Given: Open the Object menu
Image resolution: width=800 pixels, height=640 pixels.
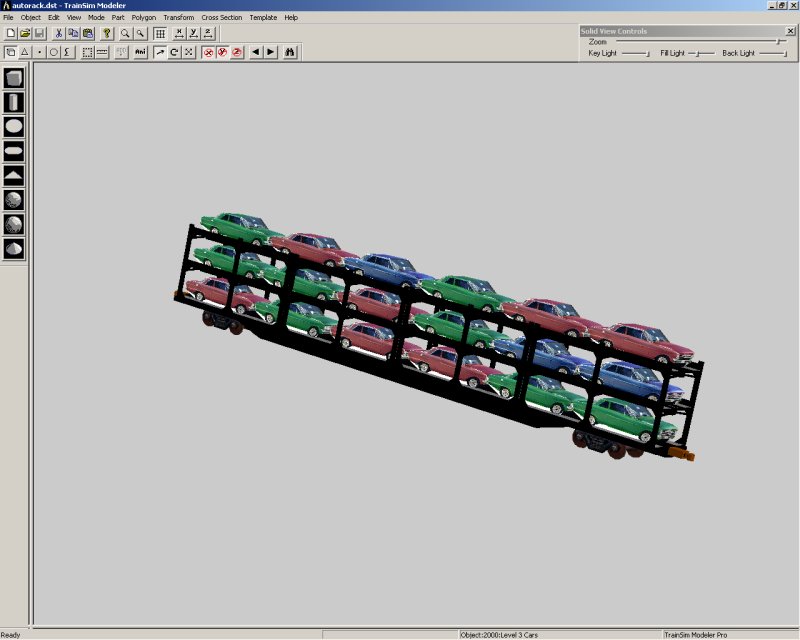Looking at the screenshot, I should tap(31, 17).
